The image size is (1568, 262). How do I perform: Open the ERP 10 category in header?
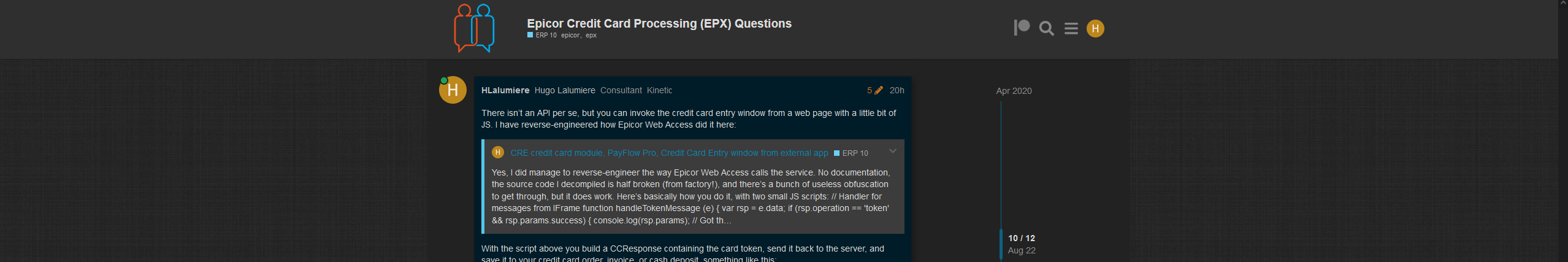542,36
